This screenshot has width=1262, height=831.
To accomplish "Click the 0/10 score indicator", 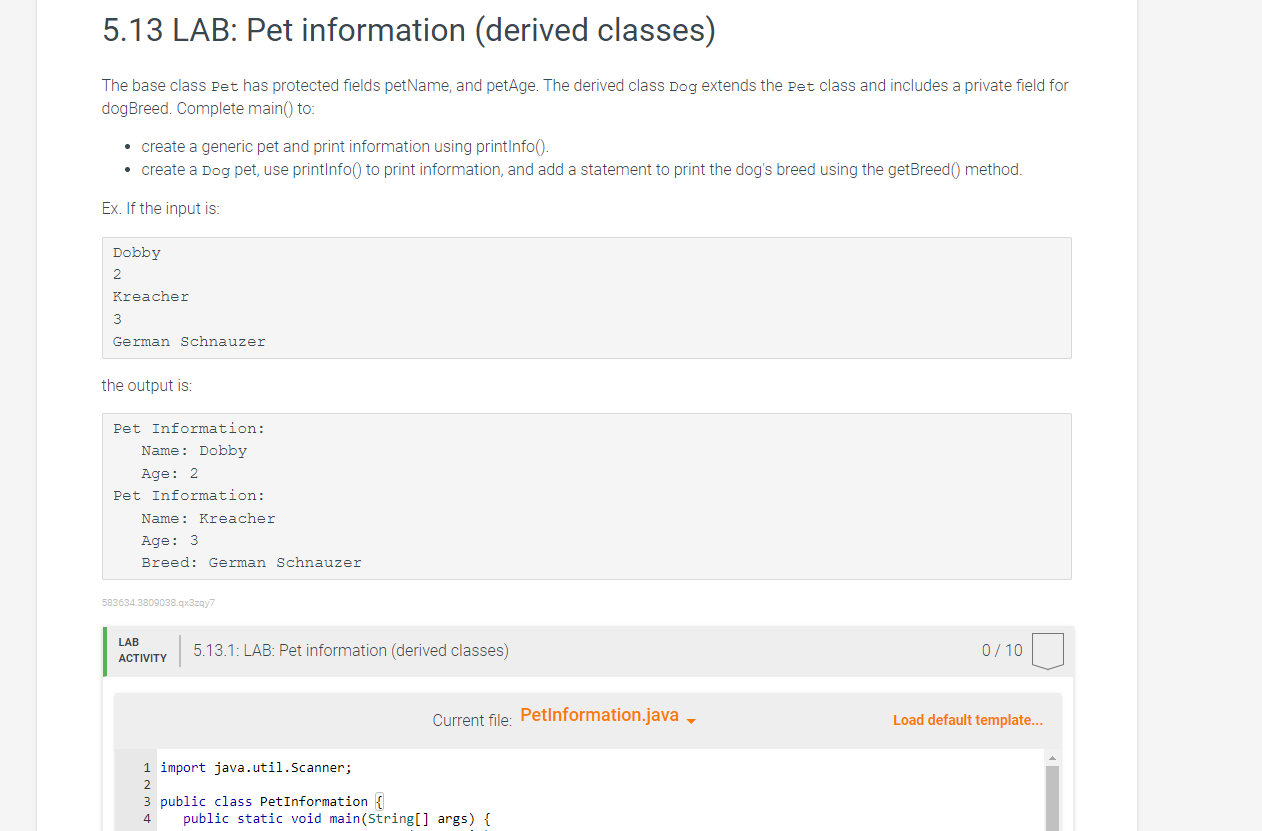I will 1001,650.
